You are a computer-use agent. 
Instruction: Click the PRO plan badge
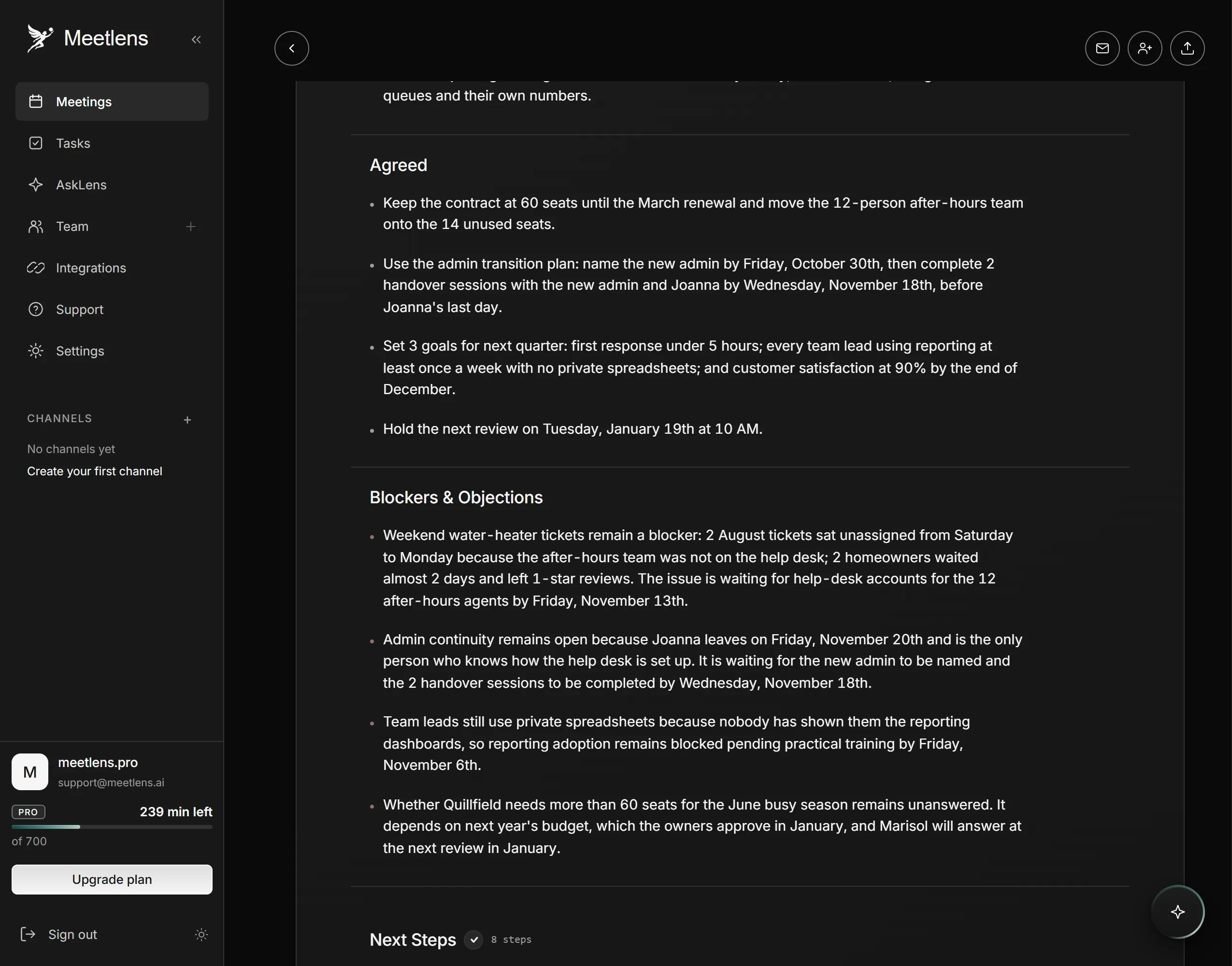click(x=29, y=811)
